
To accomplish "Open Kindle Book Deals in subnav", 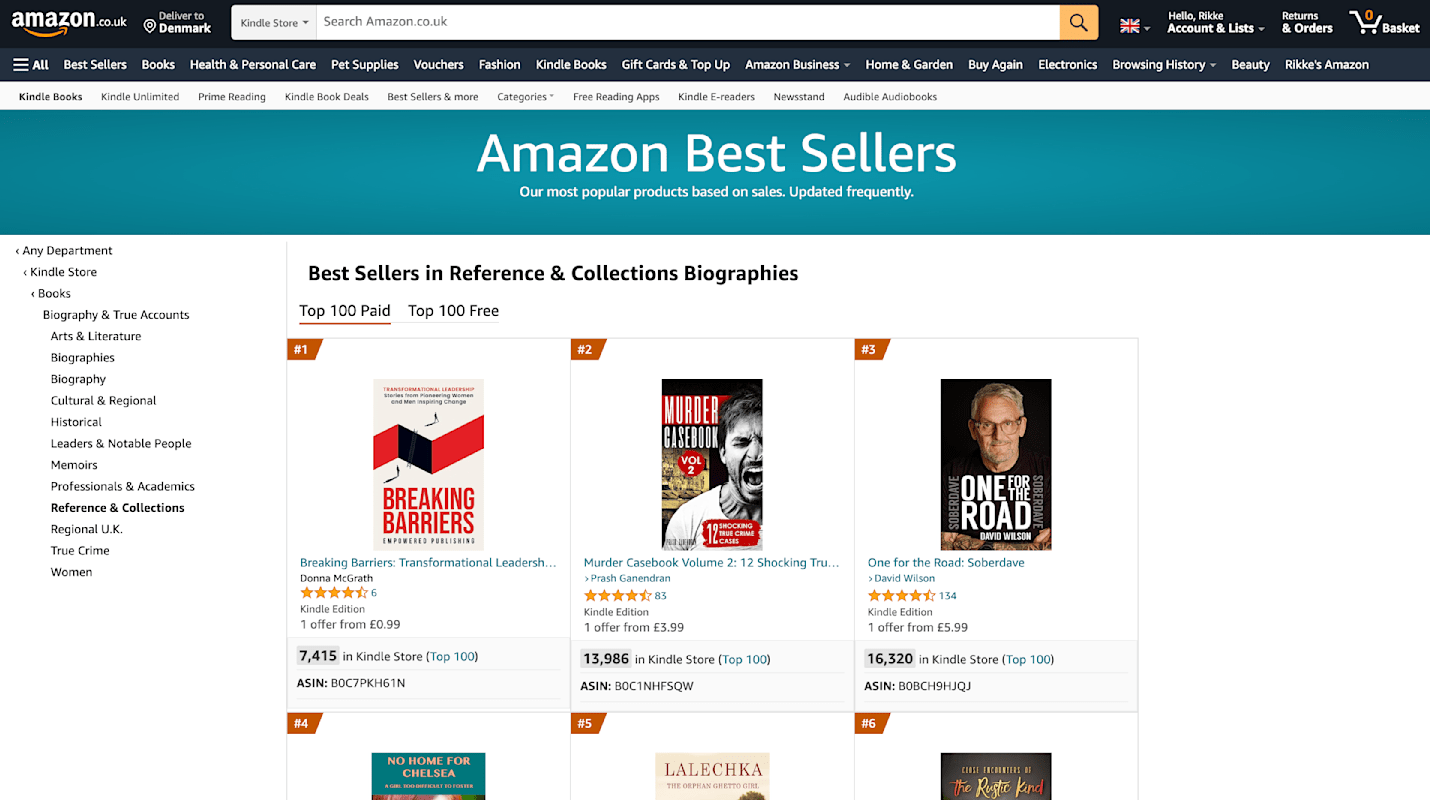I will pyautogui.click(x=326, y=97).
